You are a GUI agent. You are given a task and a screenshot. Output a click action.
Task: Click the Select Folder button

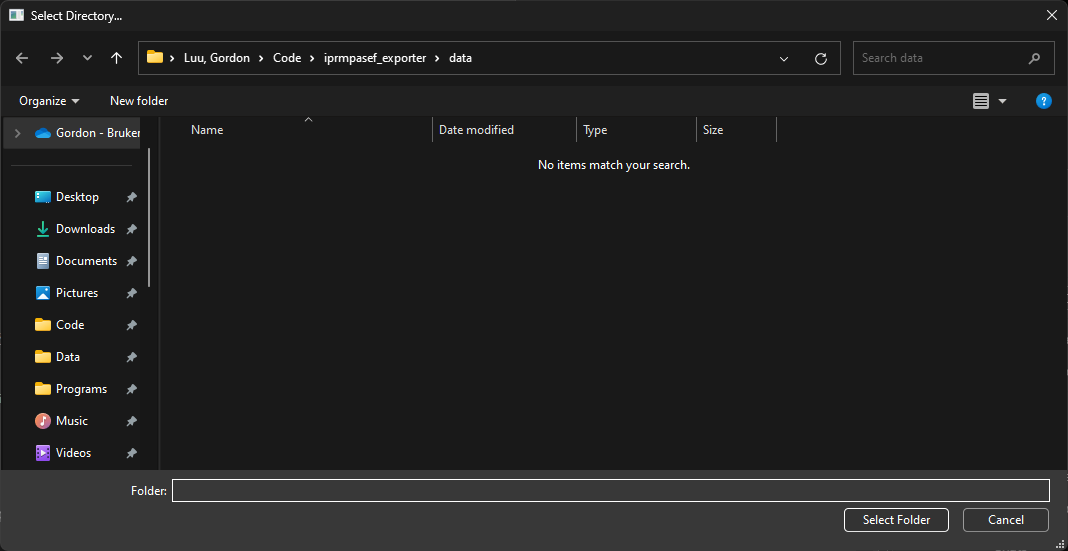pos(896,520)
